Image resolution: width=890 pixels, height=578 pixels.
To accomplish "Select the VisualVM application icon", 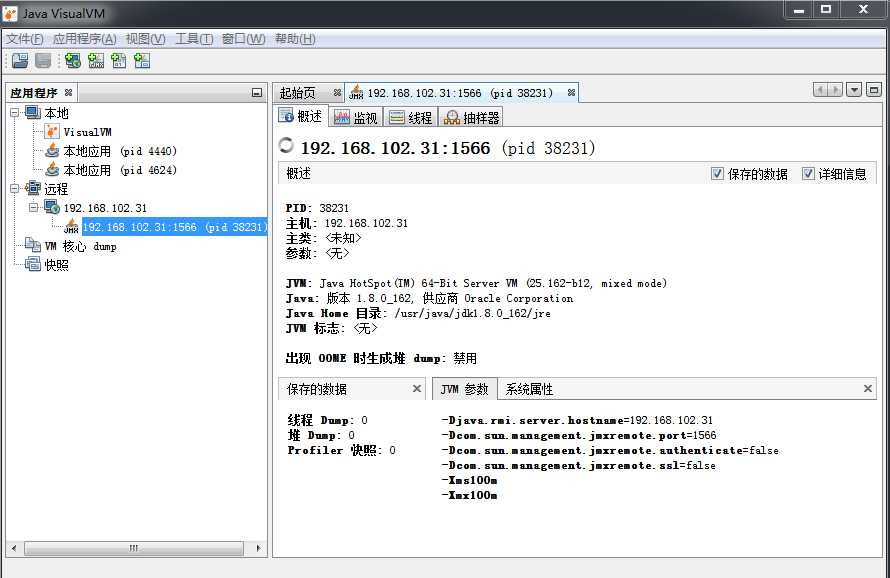I will point(52,132).
